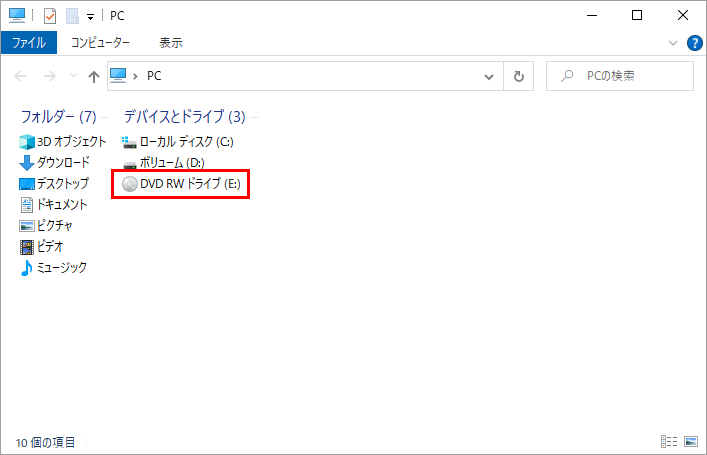Click the breadcrumb chevron before PC
Viewport: 707px width, 455px height.
click(x=135, y=76)
